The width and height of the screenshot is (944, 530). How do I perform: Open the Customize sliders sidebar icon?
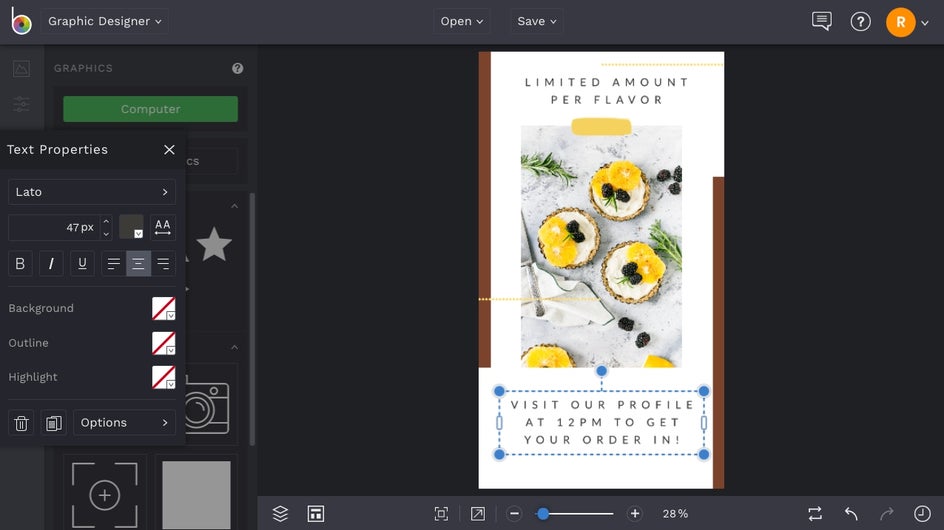coord(21,104)
